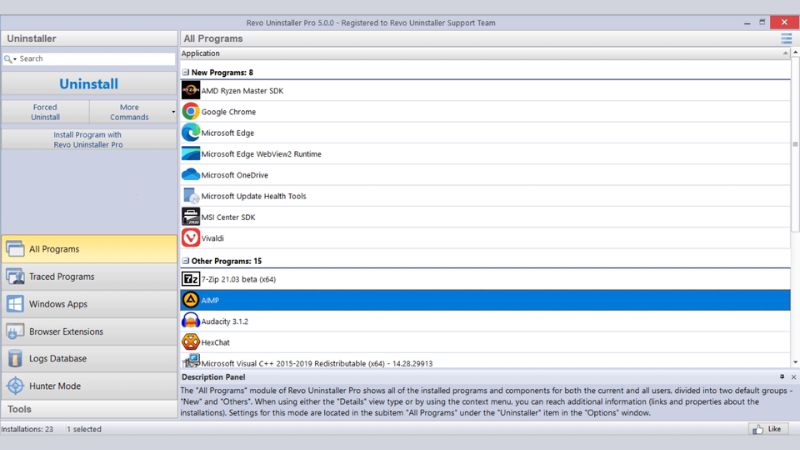The width and height of the screenshot is (800, 450).
Task: Select Microsoft Update Health Tools entry
Action: click(x=254, y=196)
